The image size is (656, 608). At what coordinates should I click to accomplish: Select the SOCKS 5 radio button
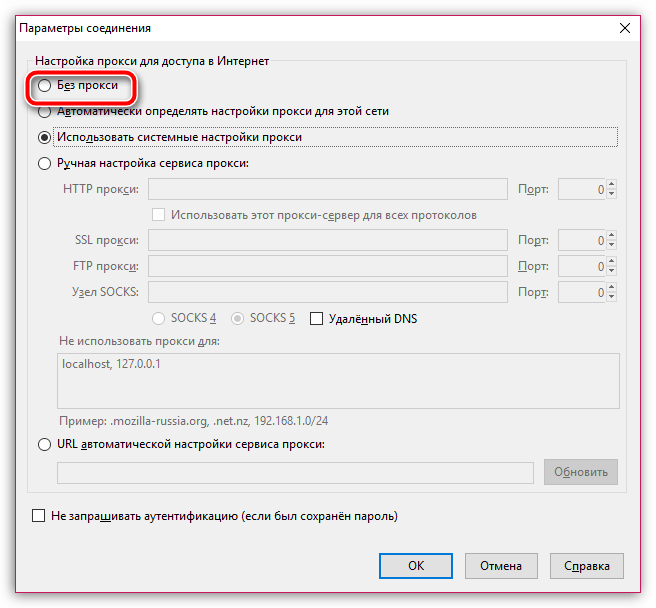coord(237,318)
